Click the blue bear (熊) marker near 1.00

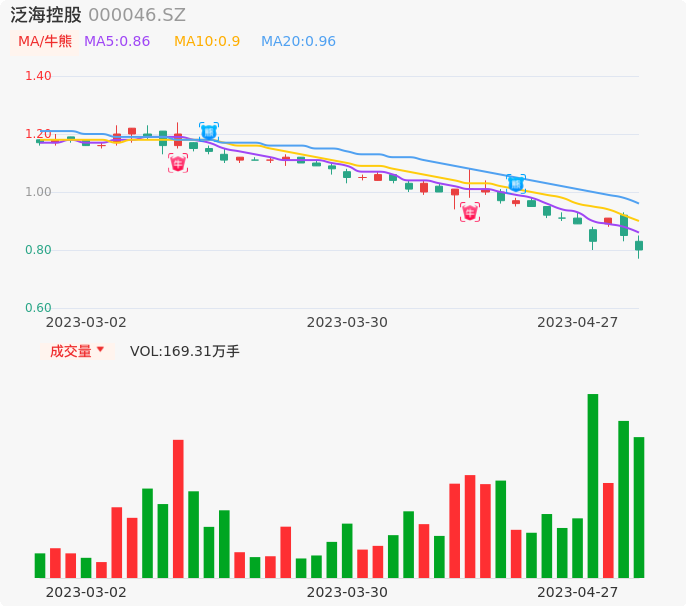click(x=516, y=183)
